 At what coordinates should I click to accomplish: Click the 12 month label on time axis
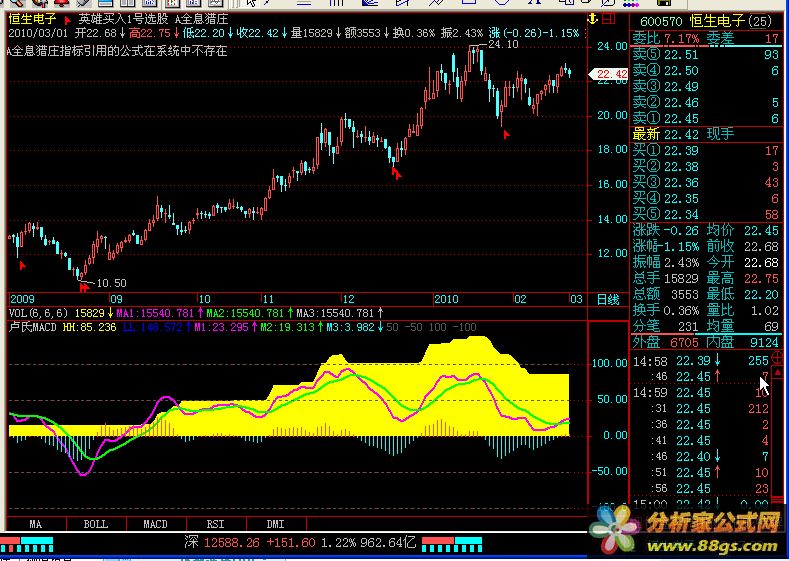point(348,299)
